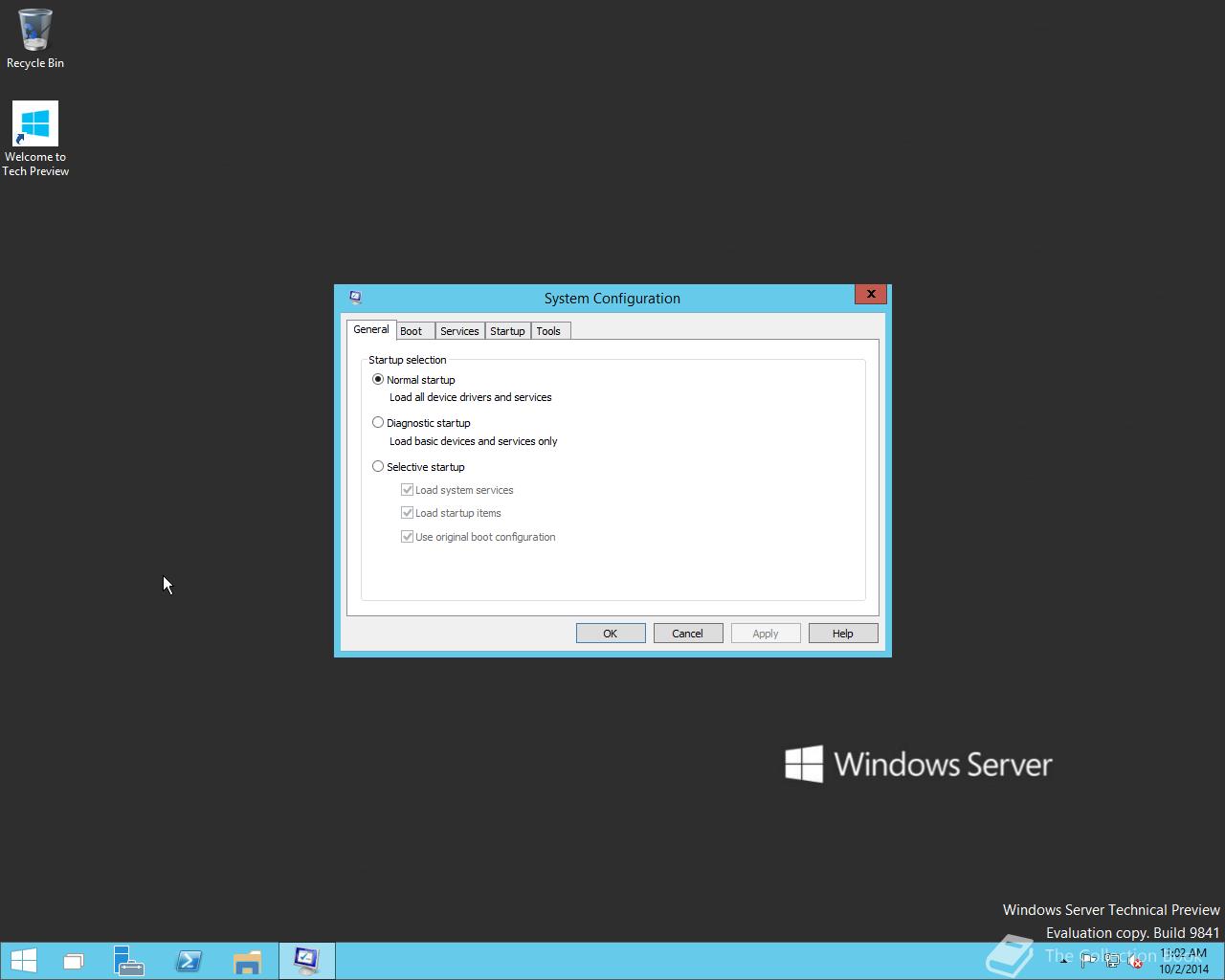
Task: Click System Configuration taskbar button
Action: click(x=306, y=961)
